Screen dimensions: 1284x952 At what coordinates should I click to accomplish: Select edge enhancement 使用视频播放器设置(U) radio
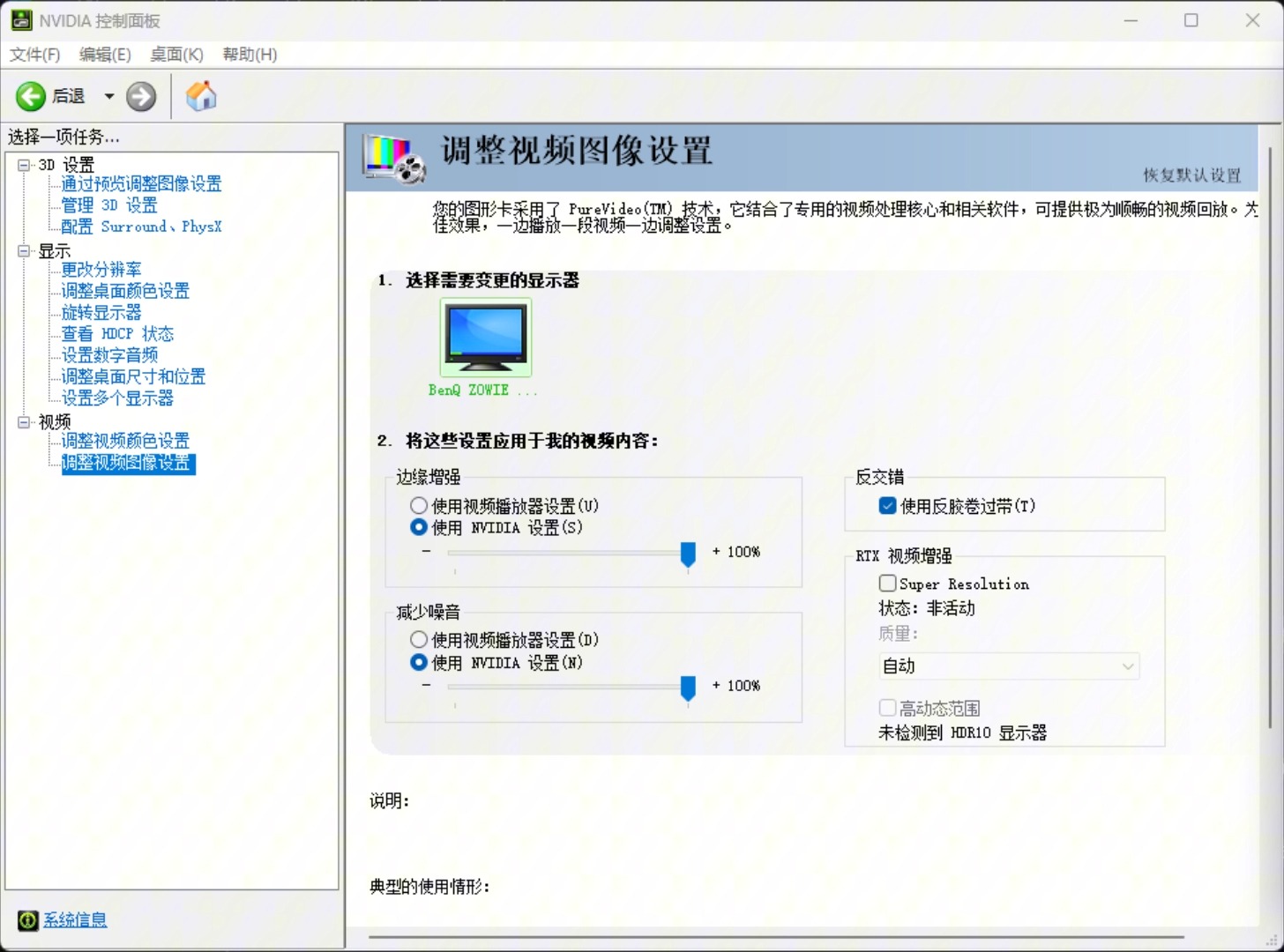pyautogui.click(x=419, y=506)
